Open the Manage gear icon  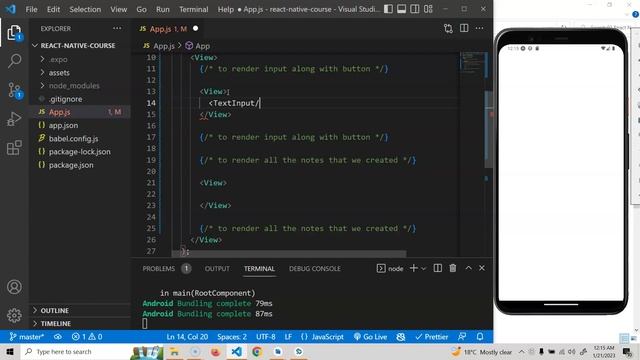(14, 315)
